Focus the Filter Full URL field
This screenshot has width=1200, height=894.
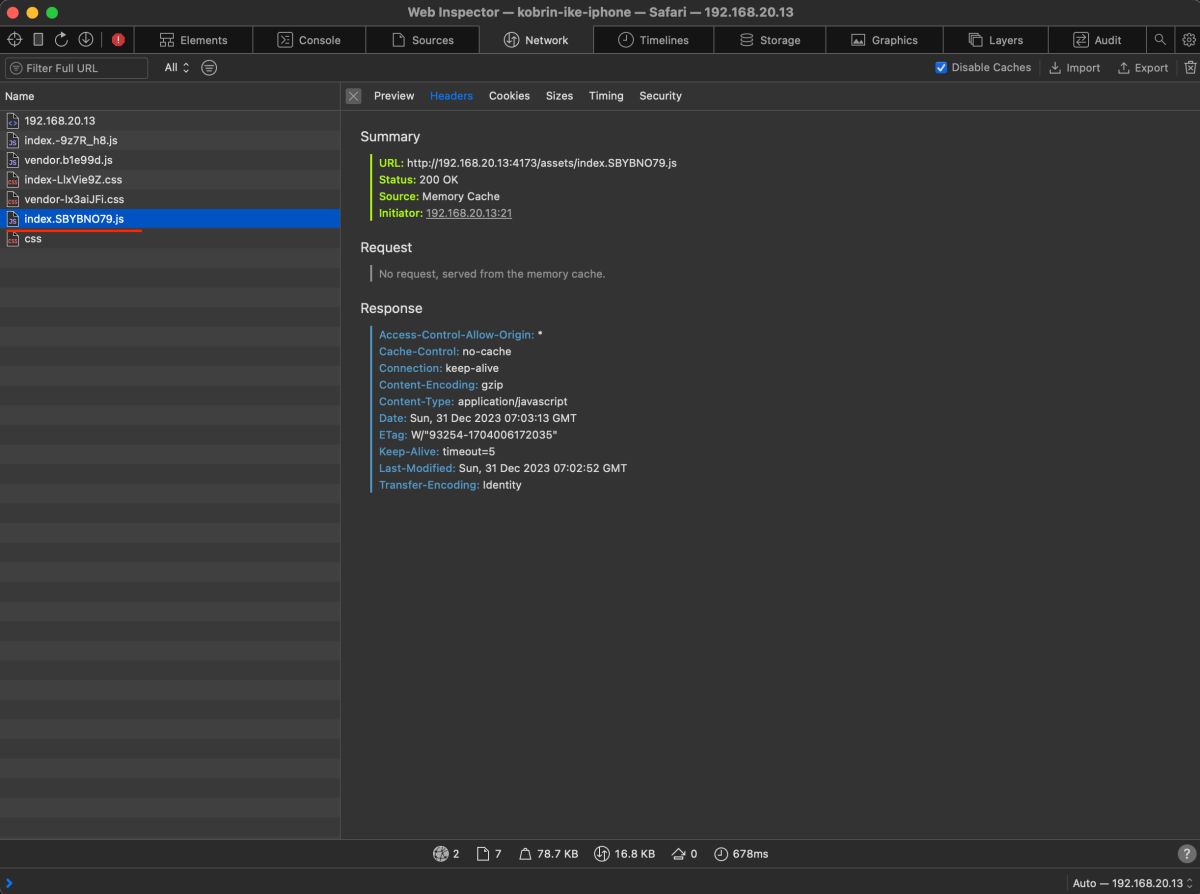76,68
